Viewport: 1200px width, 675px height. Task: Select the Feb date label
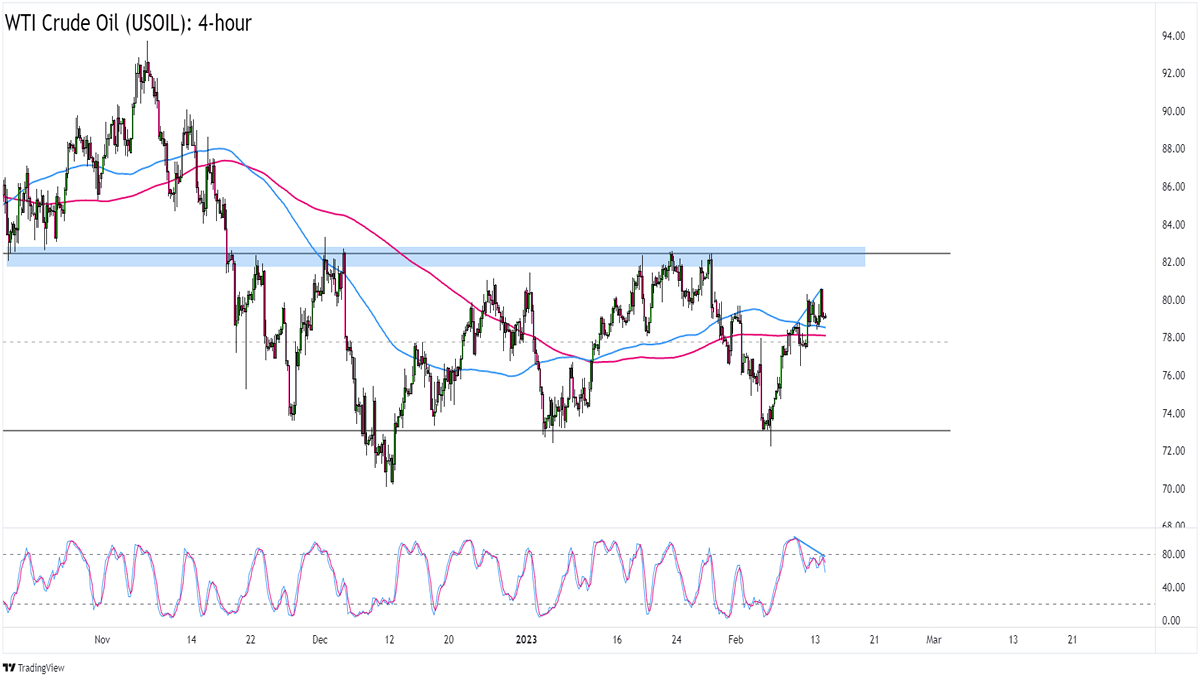[x=737, y=638]
